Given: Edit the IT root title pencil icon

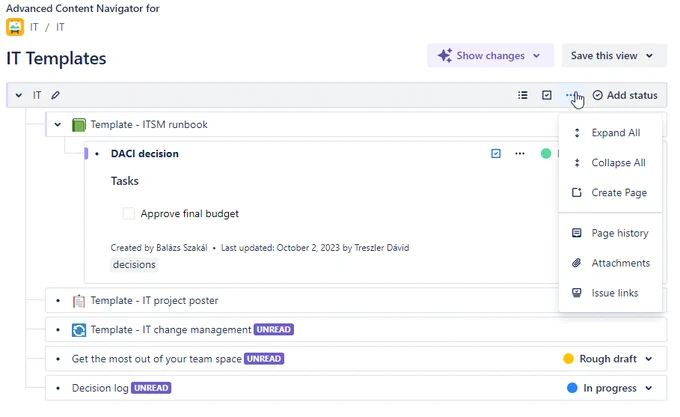Looking at the screenshot, I should (55, 95).
